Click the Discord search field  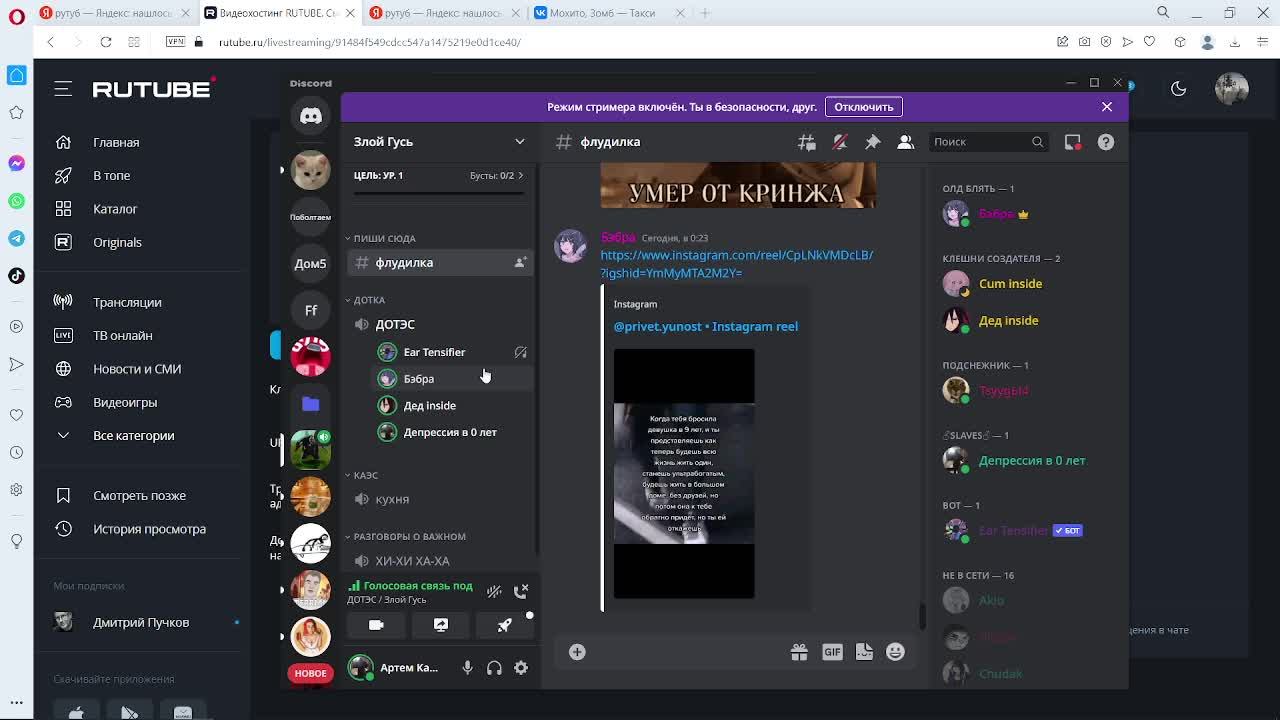[988, 142]
